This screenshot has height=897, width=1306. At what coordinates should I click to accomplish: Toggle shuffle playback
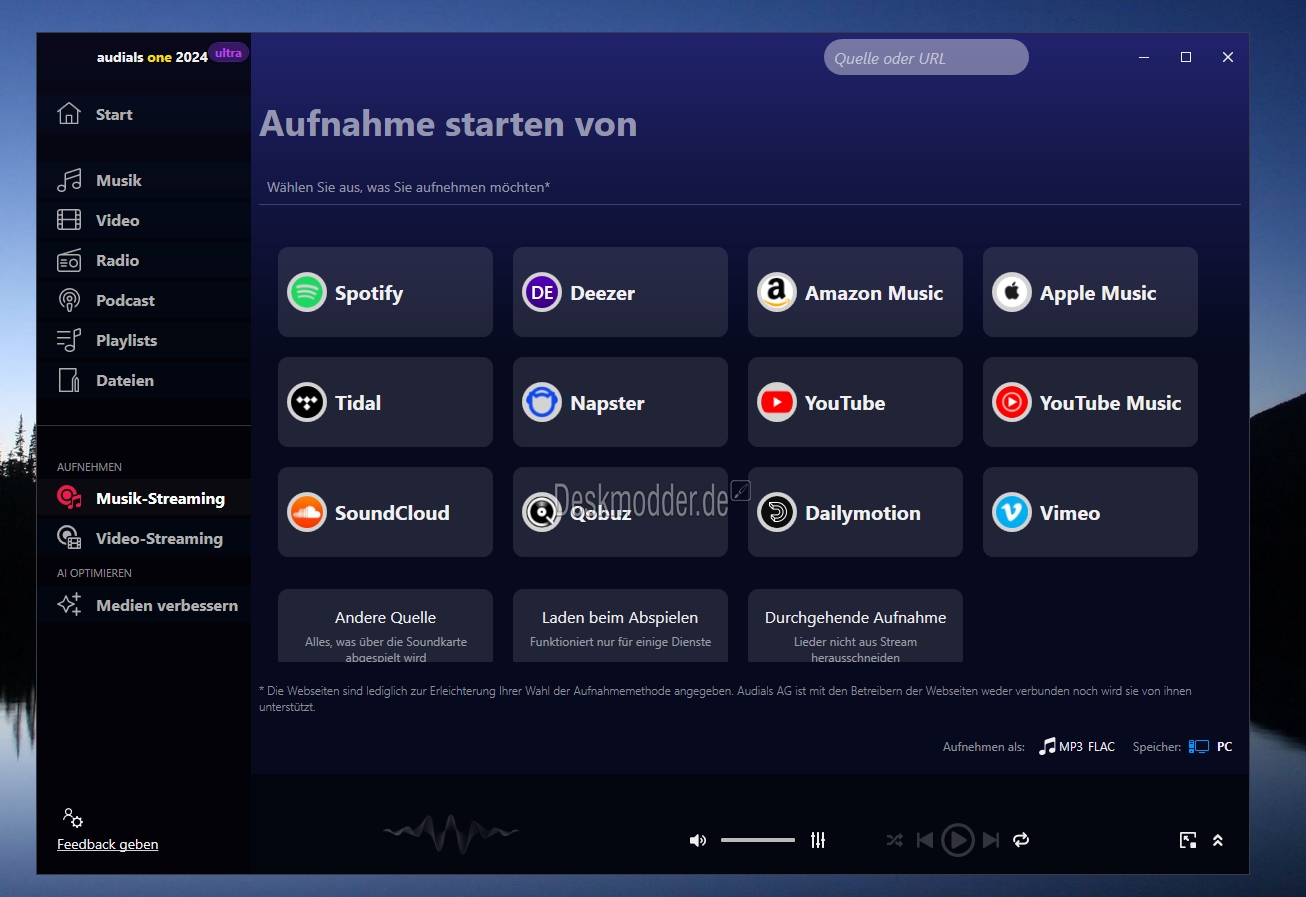[x=894, y=840]
